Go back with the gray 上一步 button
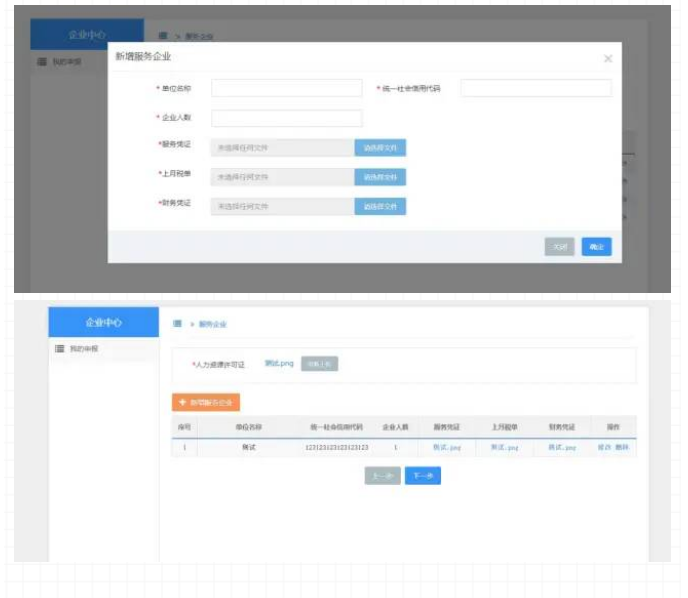Image resolution: width=688 pixels, height=598 pixels. (x=382, y=476)
